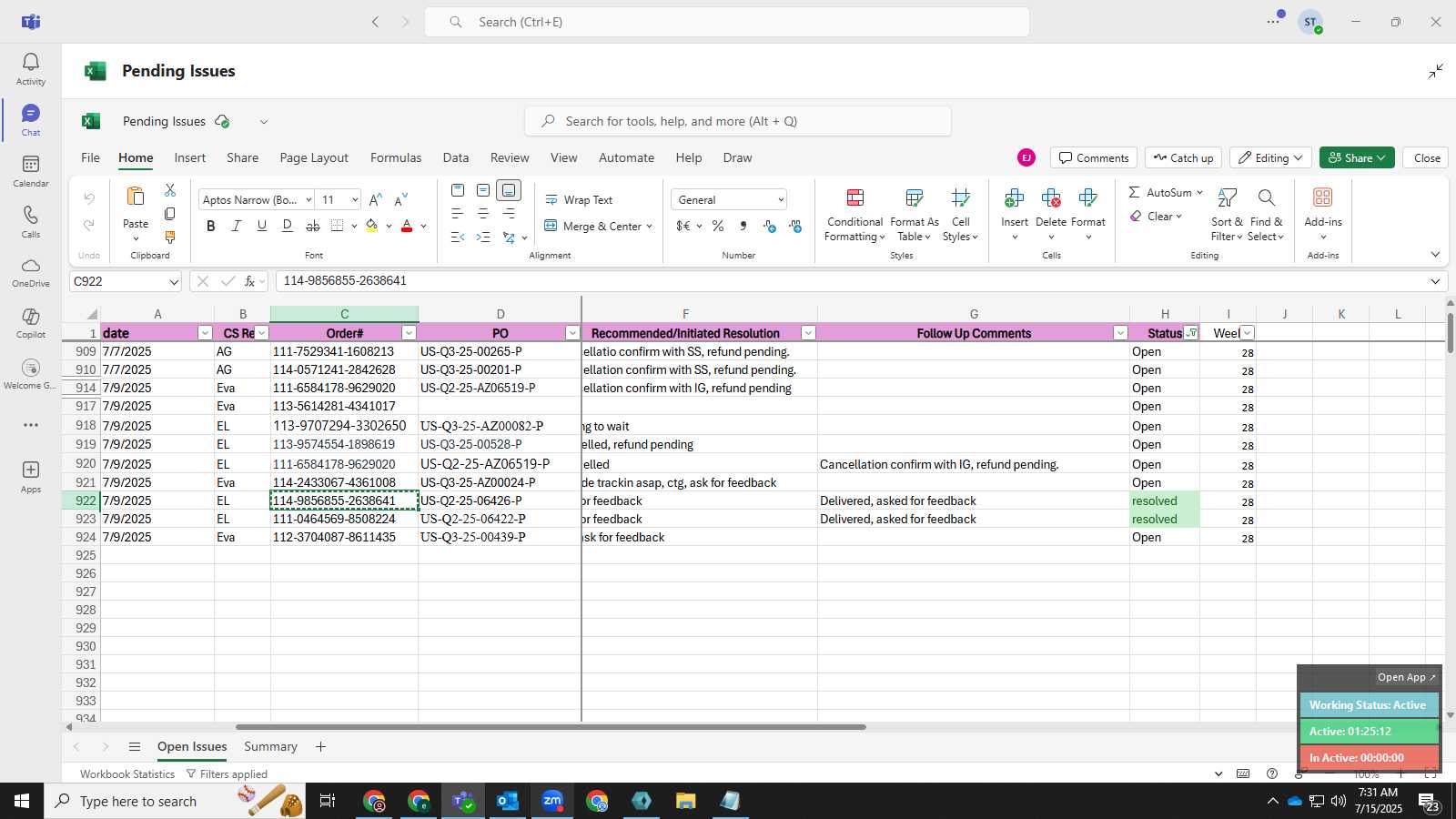Click the increase indent icon
The width and height of the screenshot is (1456, 819).
pos(483,238)
